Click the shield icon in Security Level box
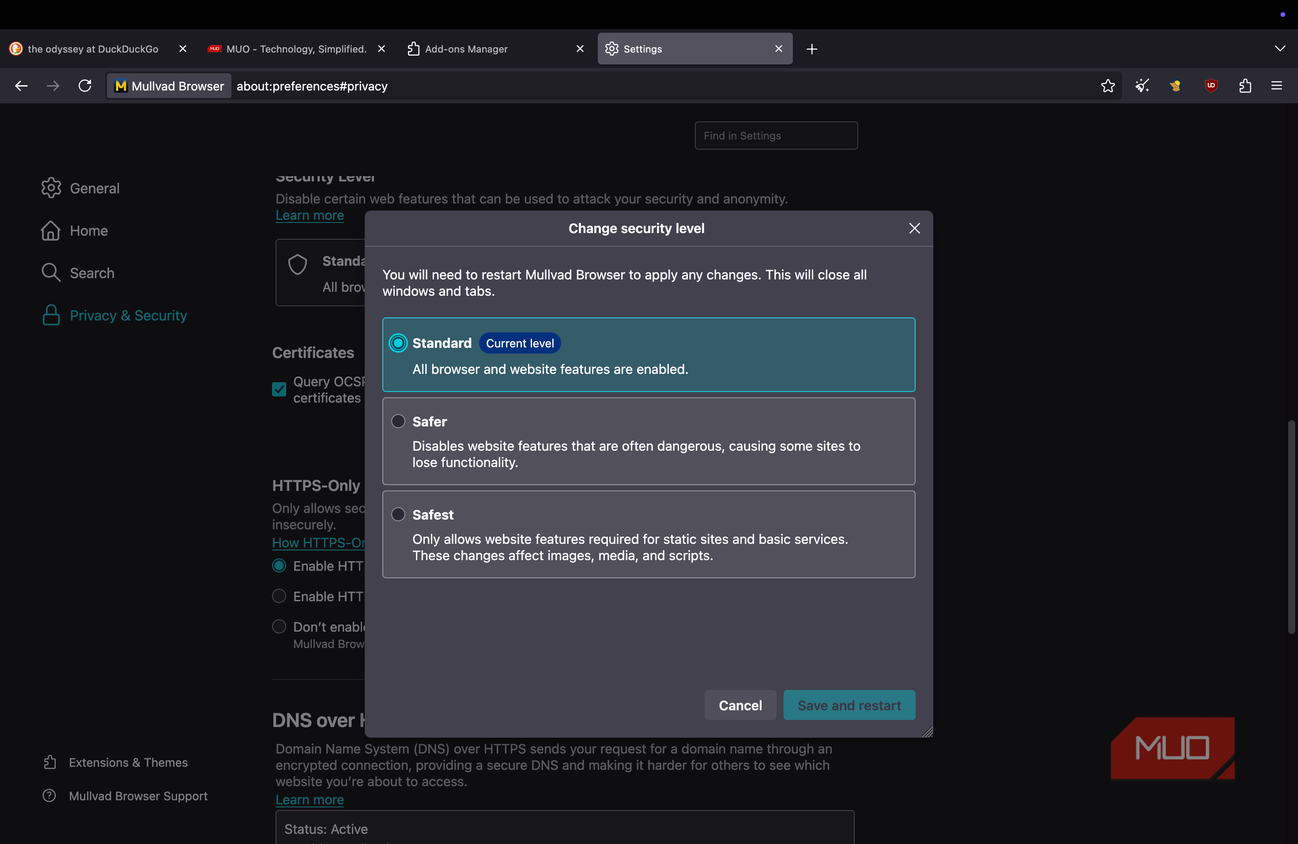This screenshot has width=1298, height=844. click(x=298, y=264)
